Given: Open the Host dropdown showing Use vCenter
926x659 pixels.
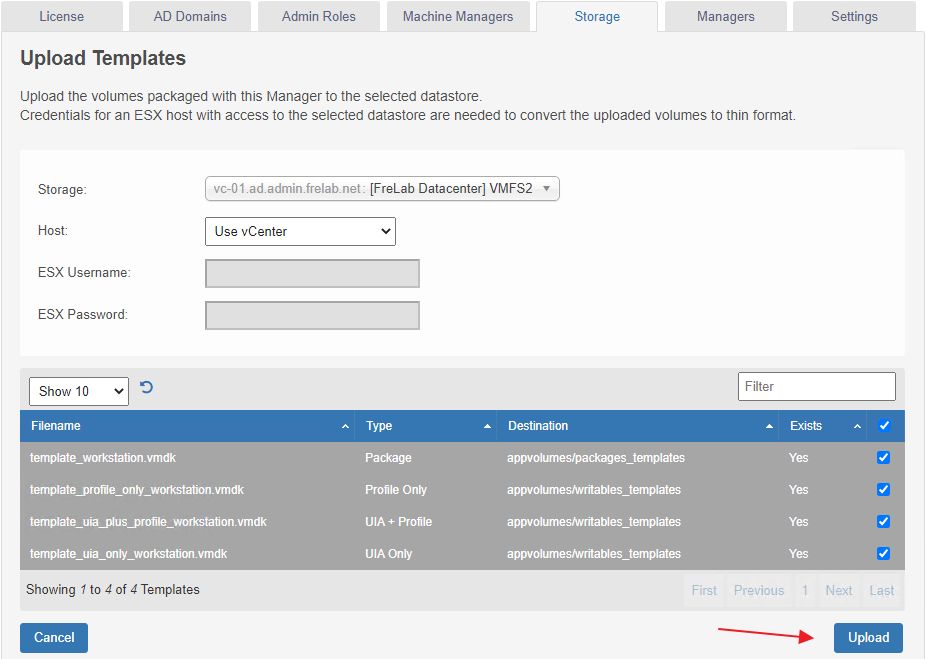Looking at the screenshot, I should click(x=300, y=232).
